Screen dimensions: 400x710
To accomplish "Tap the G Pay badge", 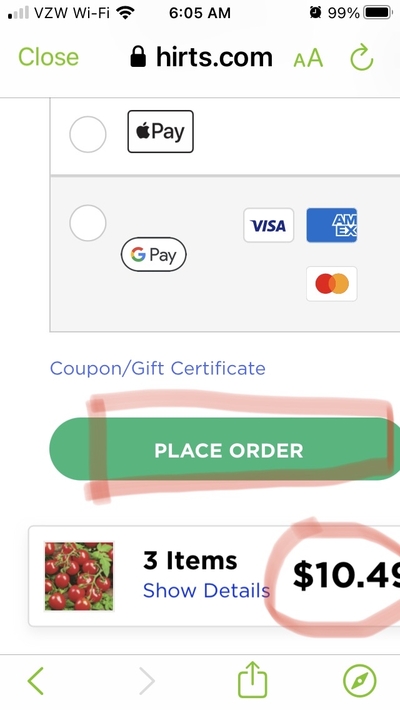I will tap(154, 254).
